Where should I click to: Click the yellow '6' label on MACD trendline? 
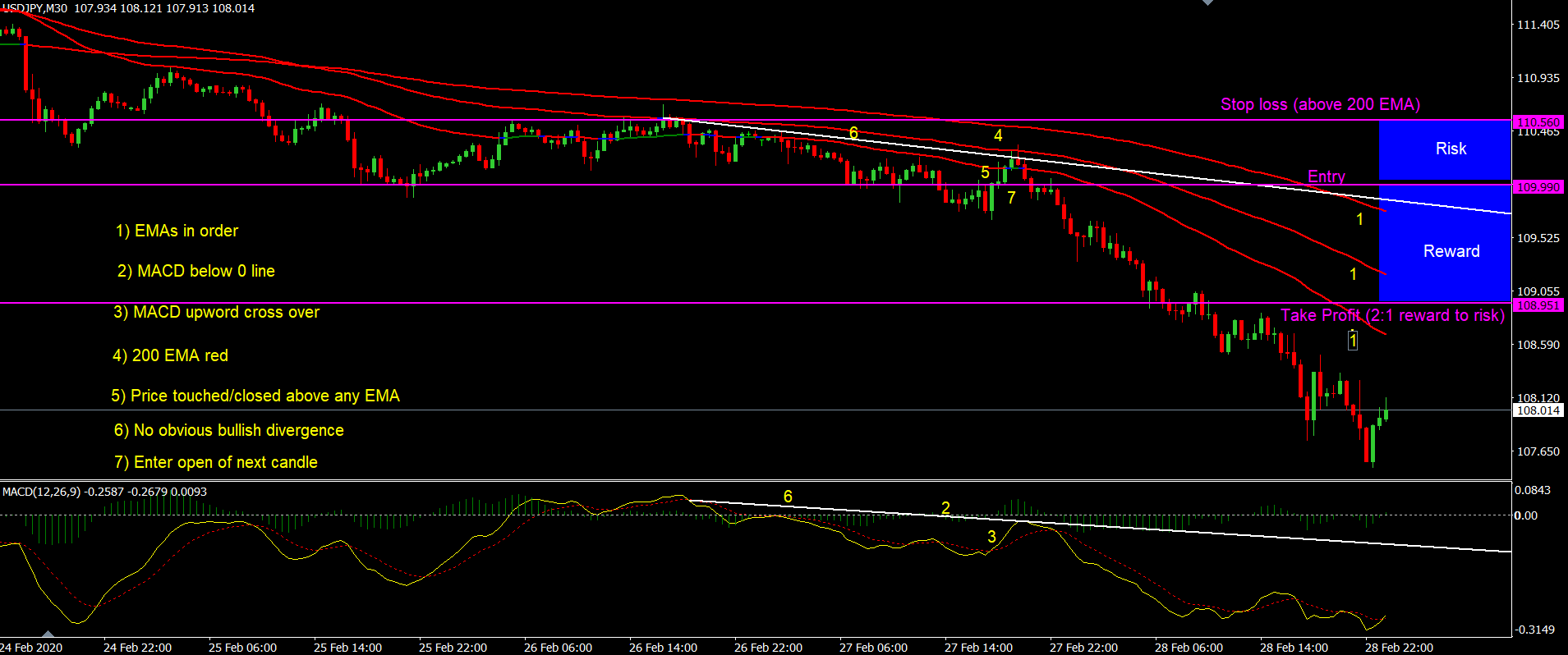pyautogui.click(x=788, y=497)
